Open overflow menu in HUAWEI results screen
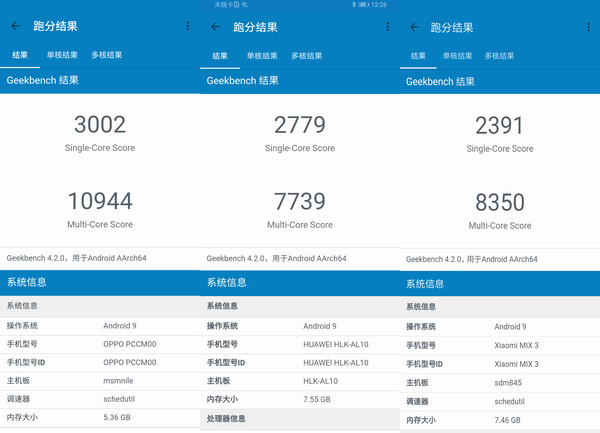 point(388,26)
